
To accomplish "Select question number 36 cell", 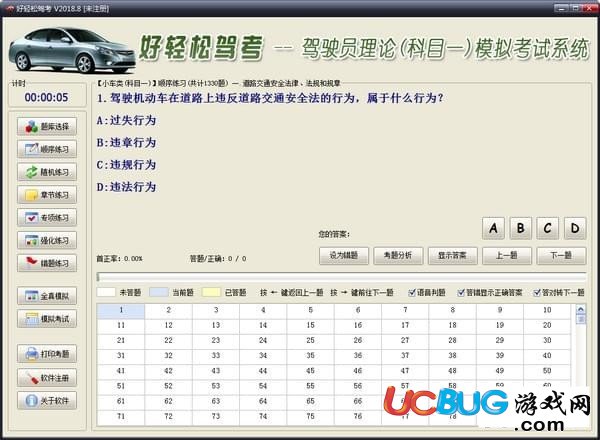I will (x=358, y=355).
